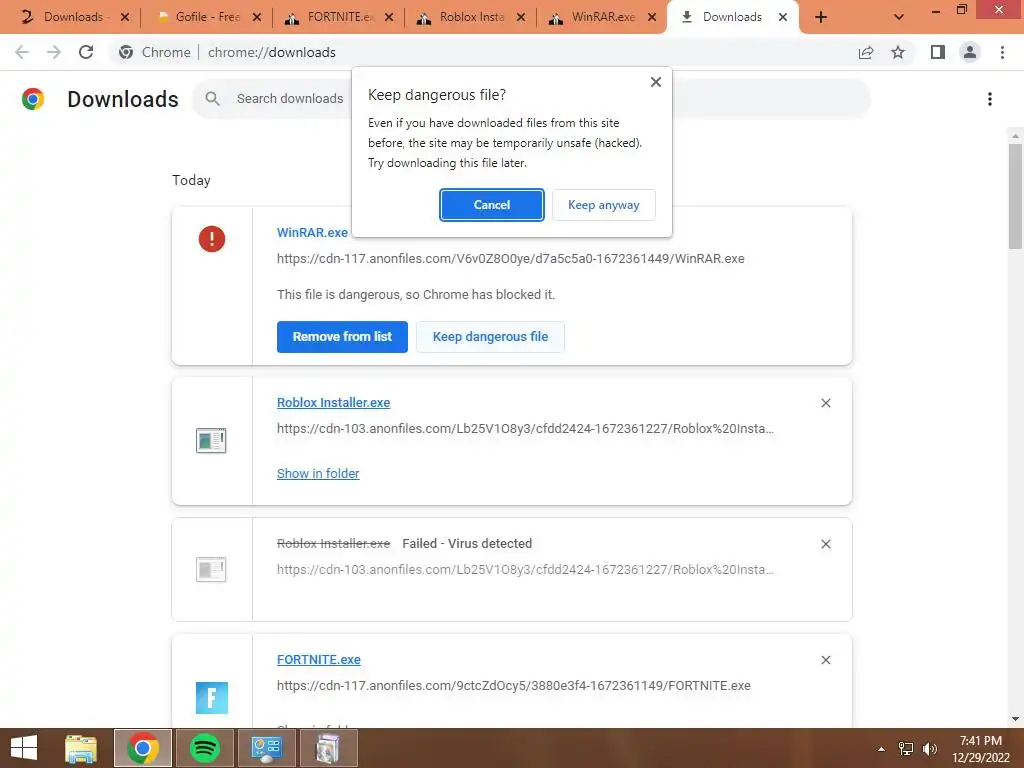Viewport: 1024px width, 768px height.
Task: Click the WinRAR.exe anonfiles URL text
Action: click(x=511, y=259)
